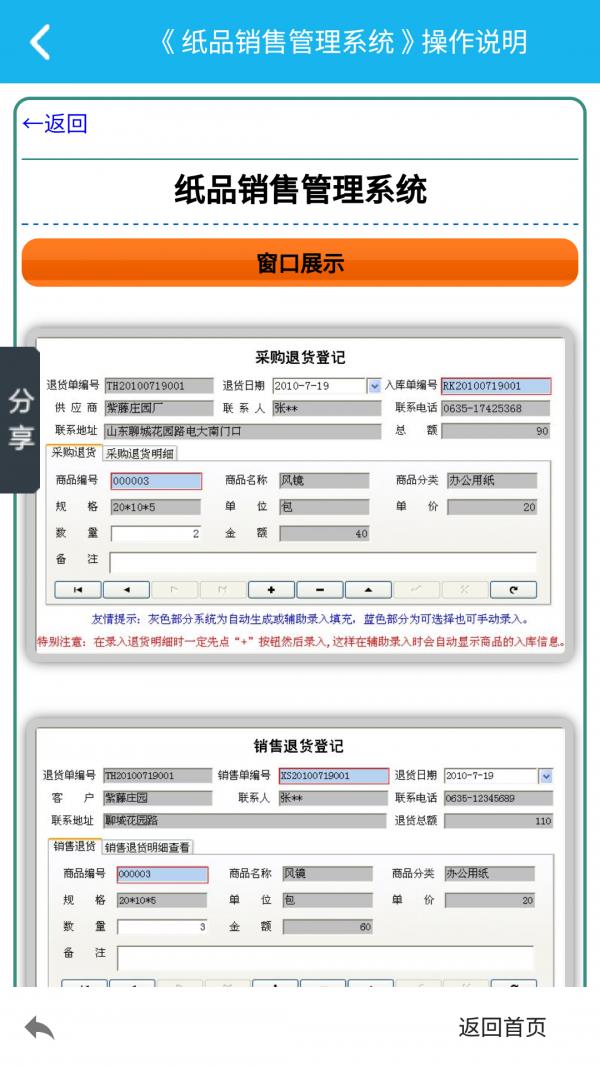
Task: Click the 联系地址 field 聊城花园路
Action: (x=244, y=821)
